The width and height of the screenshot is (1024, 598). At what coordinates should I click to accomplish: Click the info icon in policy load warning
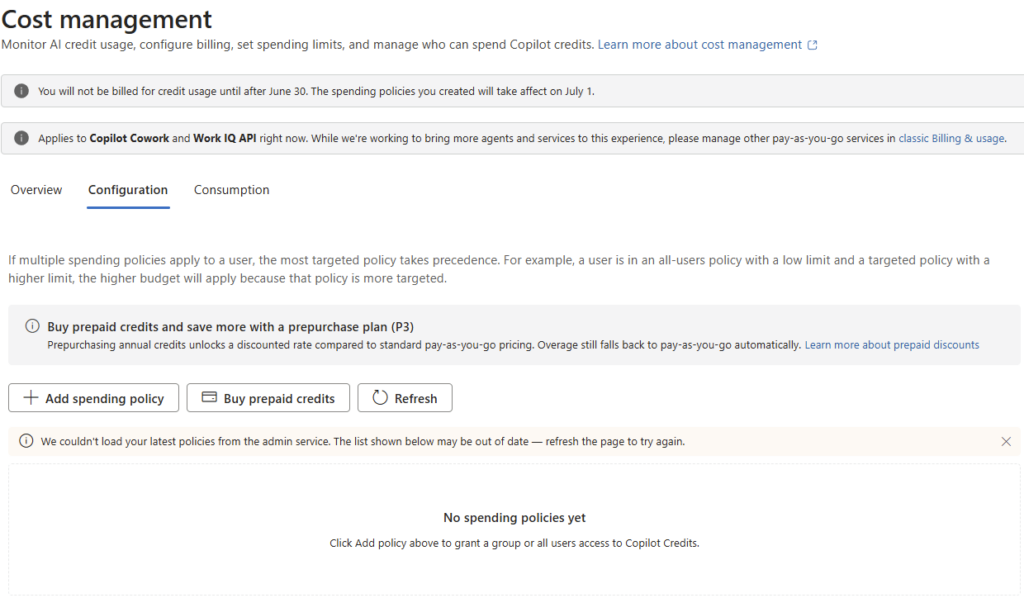(26, 441)
